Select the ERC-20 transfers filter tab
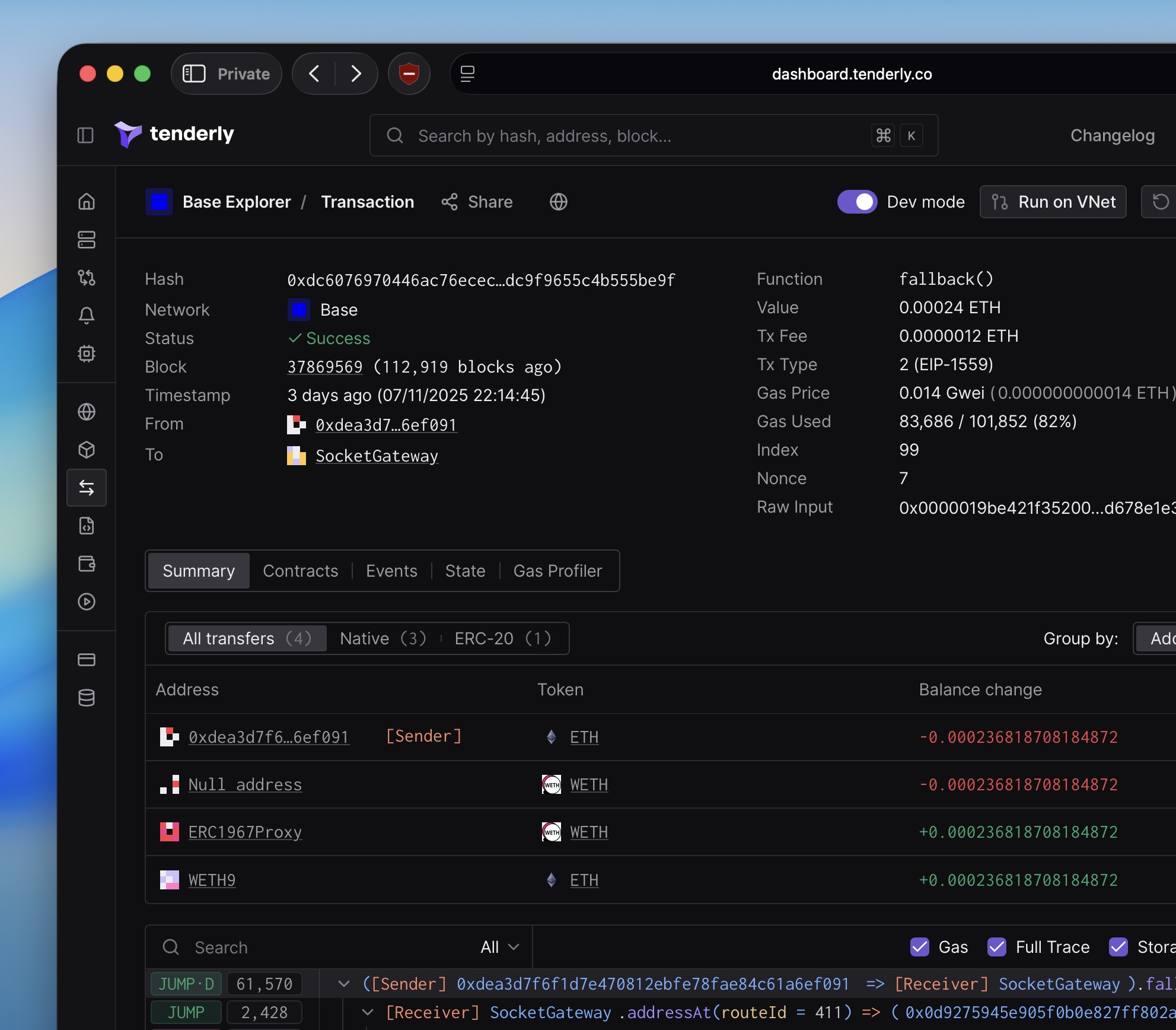This screenshot has height=1030, width=1176. (x=502, y=638)
